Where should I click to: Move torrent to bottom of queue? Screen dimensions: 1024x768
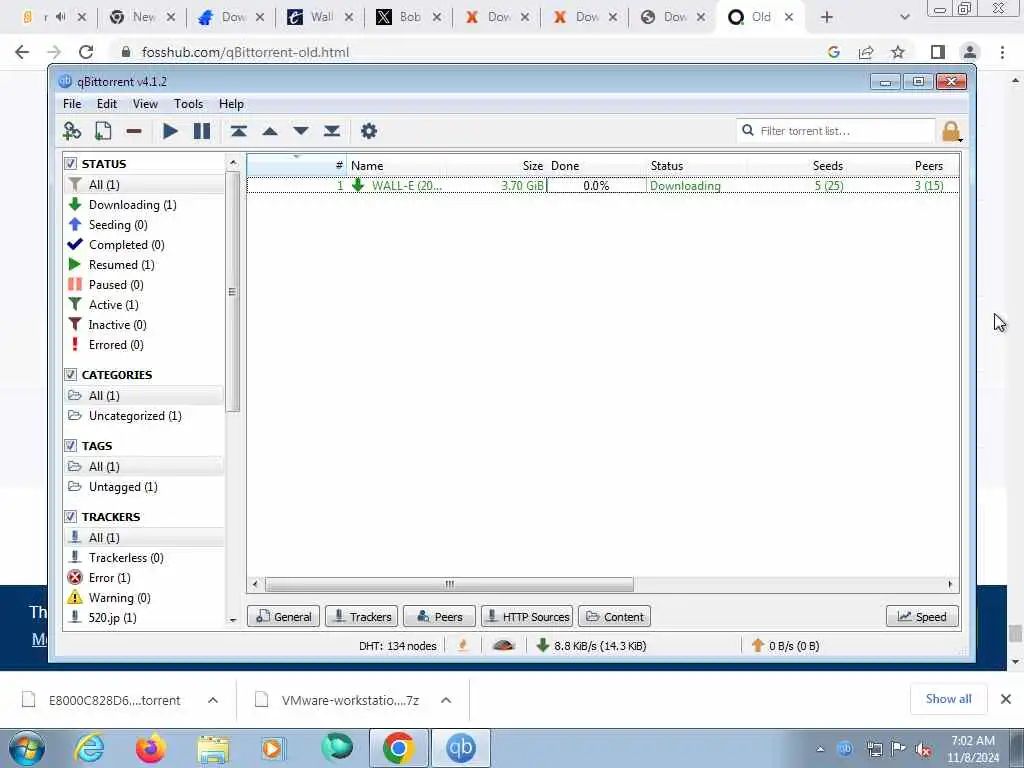click(332, 131)
